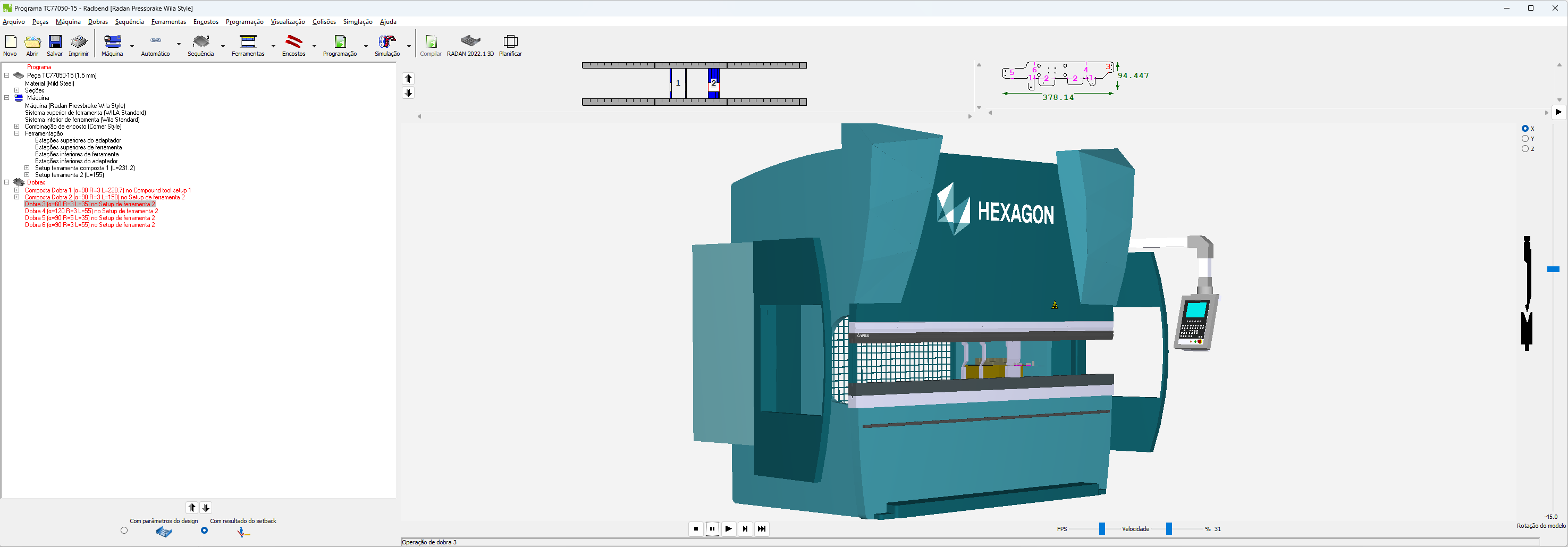Open RADAN 2022.1 3D icon
This screenshot has height=547, width=1568.
pos(470,42)
